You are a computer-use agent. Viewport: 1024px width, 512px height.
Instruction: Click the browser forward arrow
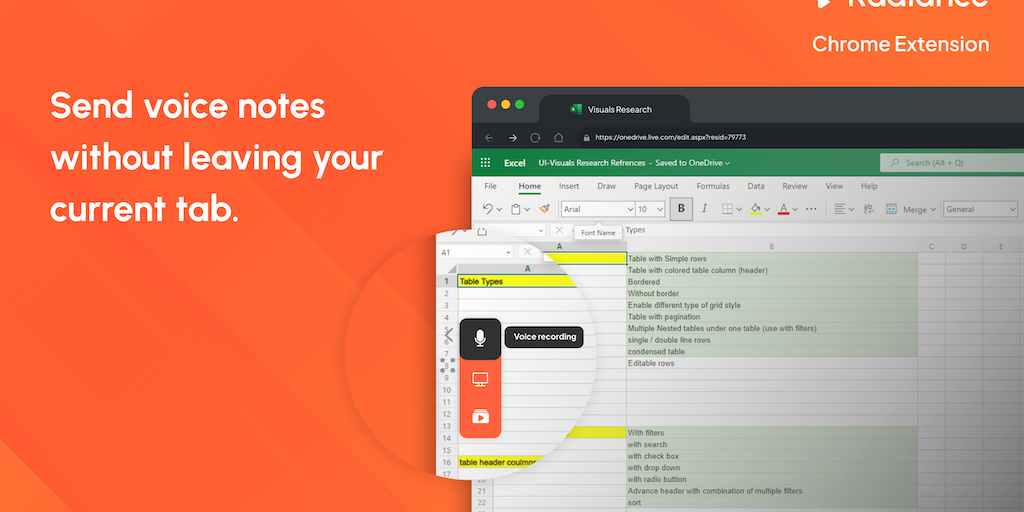click(513, 137)
